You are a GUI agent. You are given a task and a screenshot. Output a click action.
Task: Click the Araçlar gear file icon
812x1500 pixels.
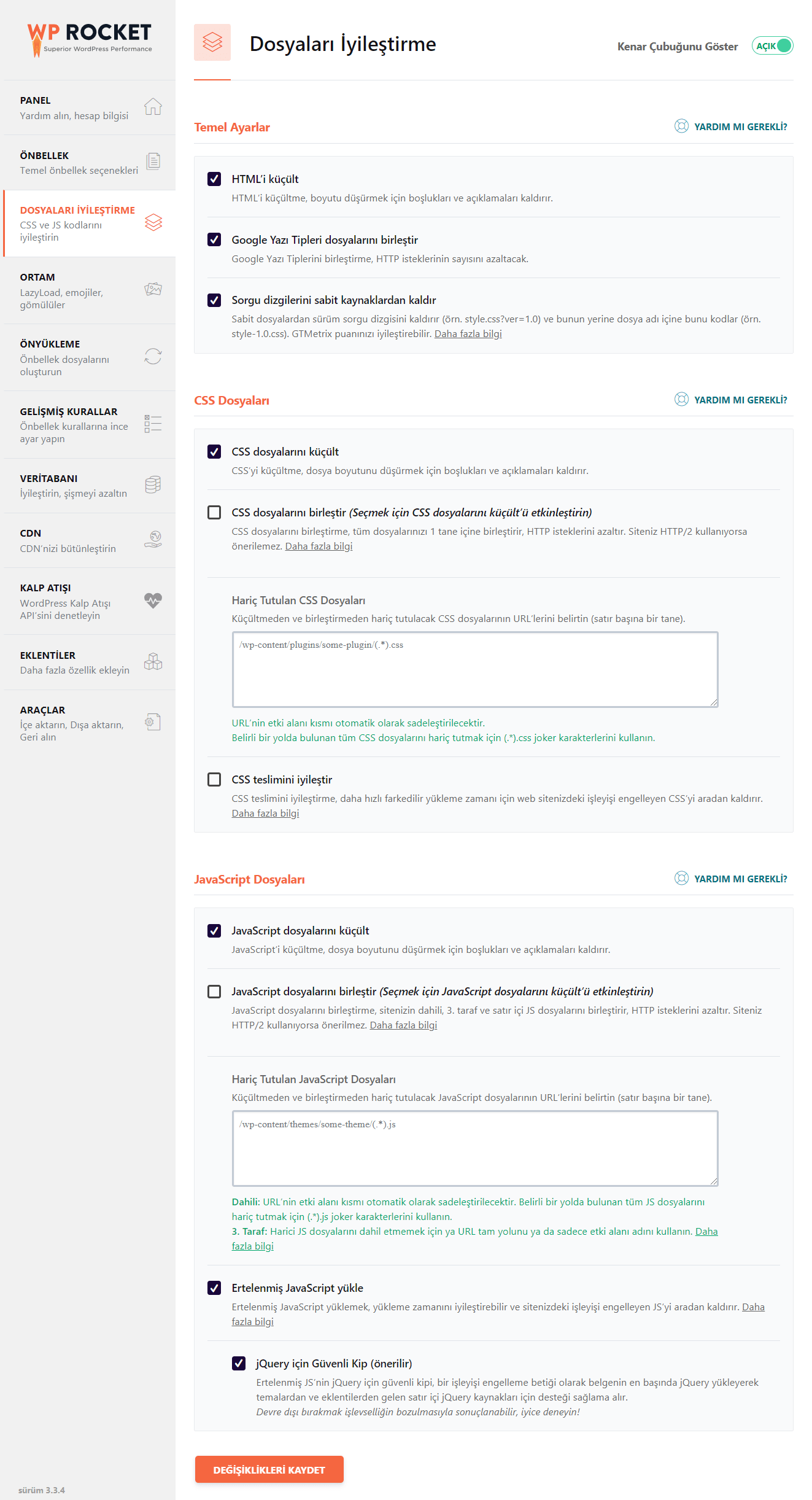point(153,722)
